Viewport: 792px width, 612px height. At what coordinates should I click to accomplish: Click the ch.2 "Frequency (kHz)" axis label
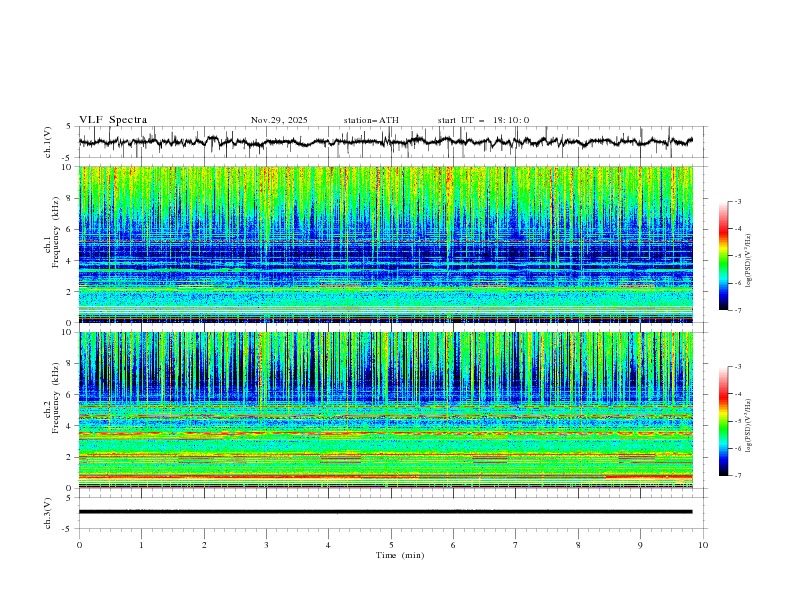point(56,398)
